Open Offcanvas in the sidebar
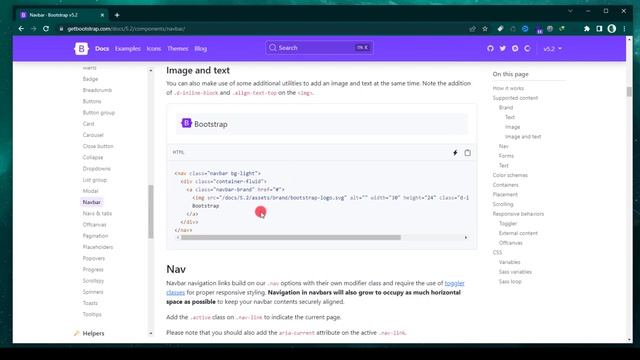Image resolution: width=640 pixels, height=360 pixels. point(94,224)
